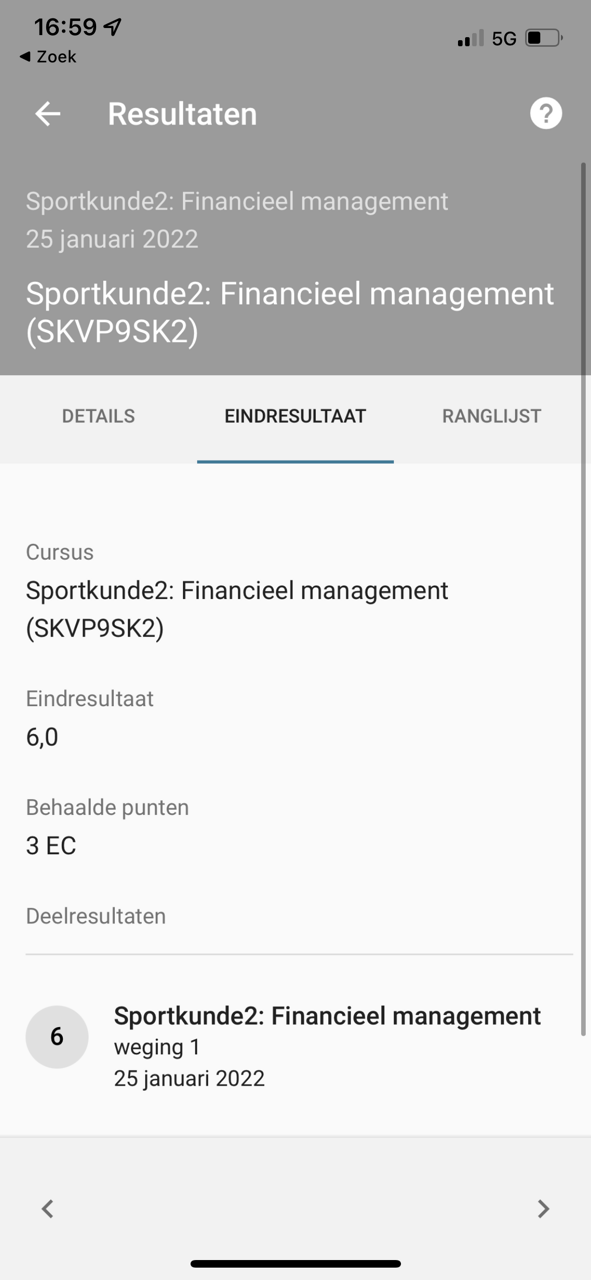The height and width of the screenshot is (1280, 591).
Task: Tap the Behaalde punten value 3 EC
Action: (x=51, y=846)
